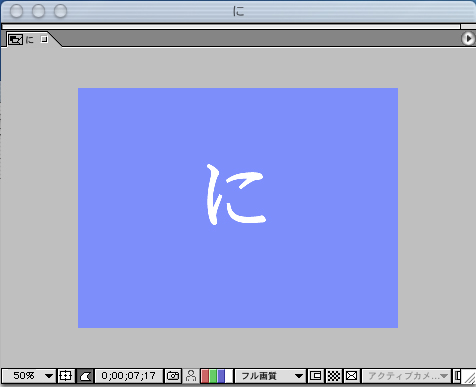Show the alpha channel white swatch
Image resolution: width=476 pixels, height=387 pixels.
(229, 376)
